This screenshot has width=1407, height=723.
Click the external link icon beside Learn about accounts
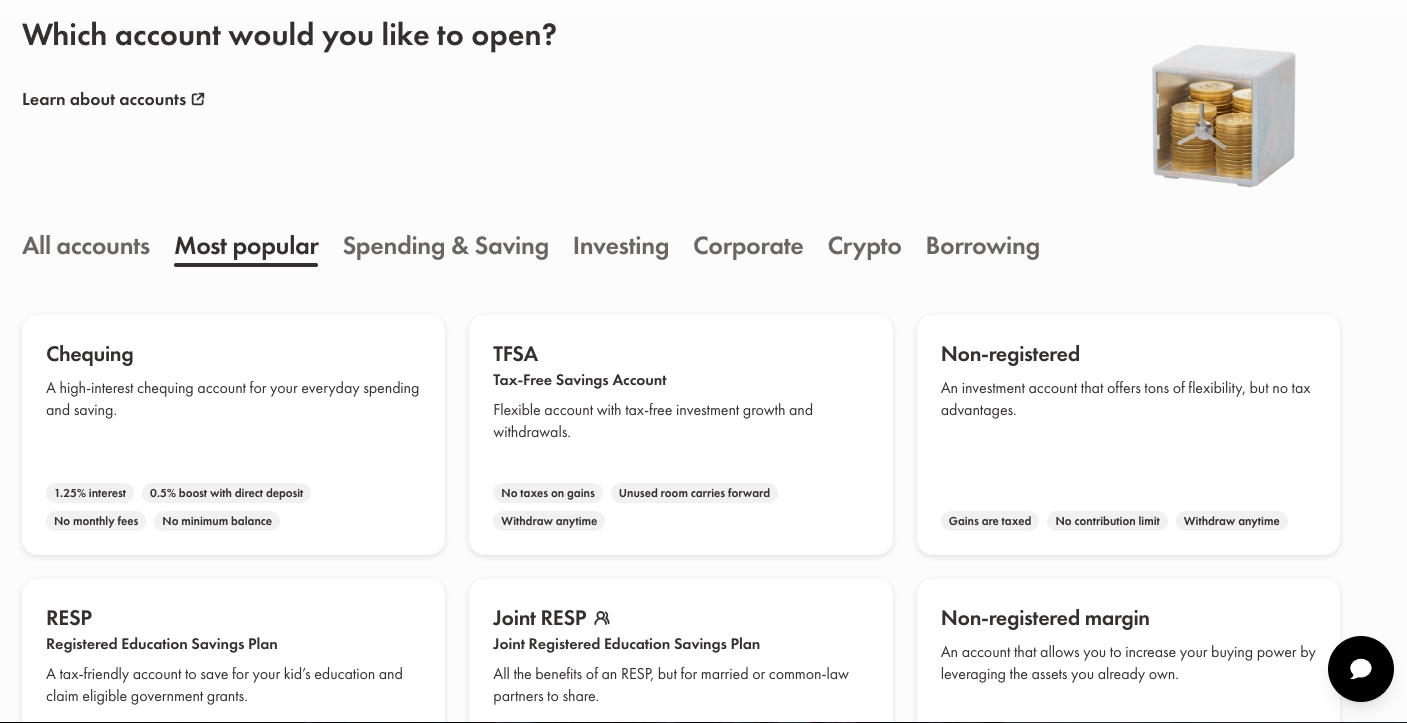click(x=198, y=98)
